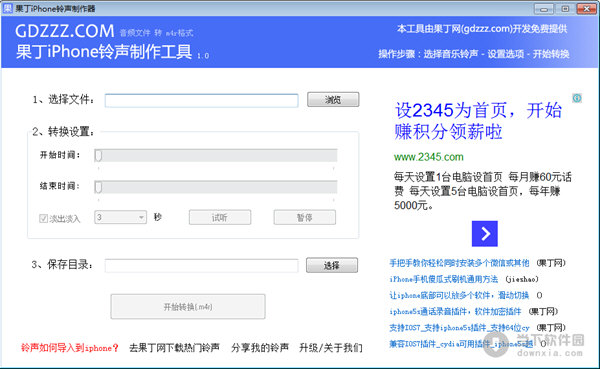This screenshot has height=369, width=600.
Task: Open 支持IOS7_支持iphone5s插件 article link
Action: 459,328
